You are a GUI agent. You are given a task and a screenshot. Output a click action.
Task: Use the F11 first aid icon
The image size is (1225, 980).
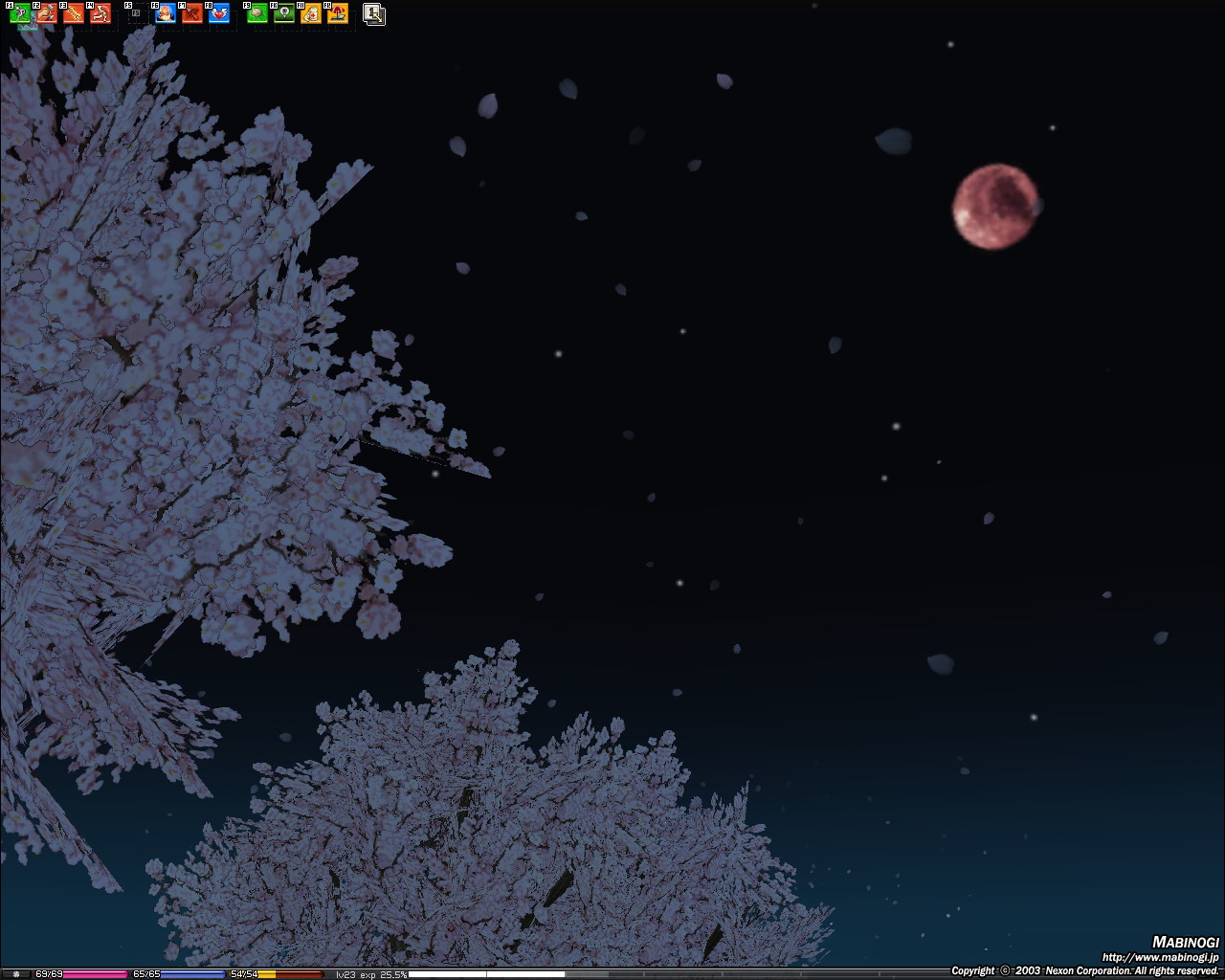[310, 13]
